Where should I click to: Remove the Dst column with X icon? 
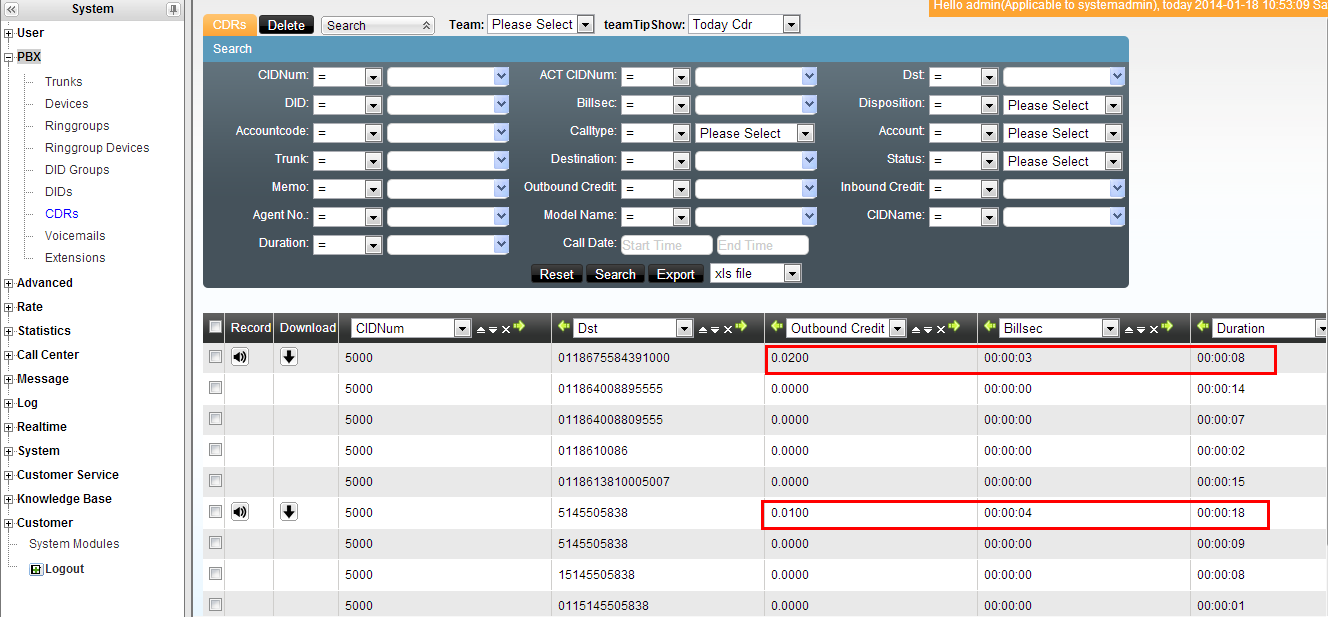coord(728,329)
